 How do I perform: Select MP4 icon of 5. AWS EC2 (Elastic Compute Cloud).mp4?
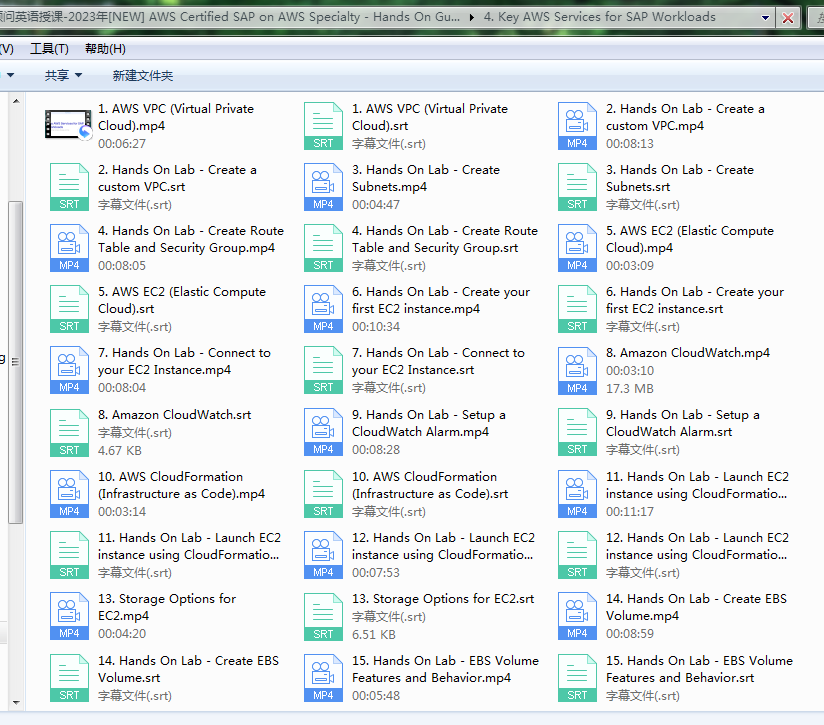577,248
